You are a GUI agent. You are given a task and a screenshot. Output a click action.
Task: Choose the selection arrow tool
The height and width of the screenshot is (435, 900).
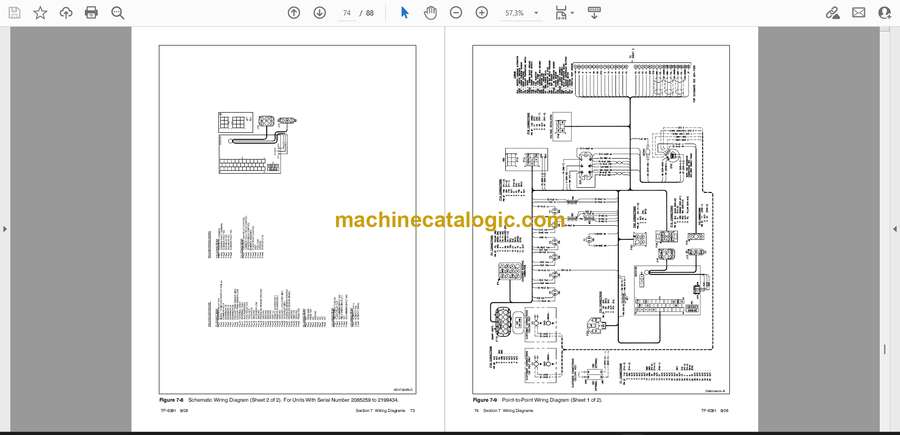pyautogui.click(x=404, y=13)
